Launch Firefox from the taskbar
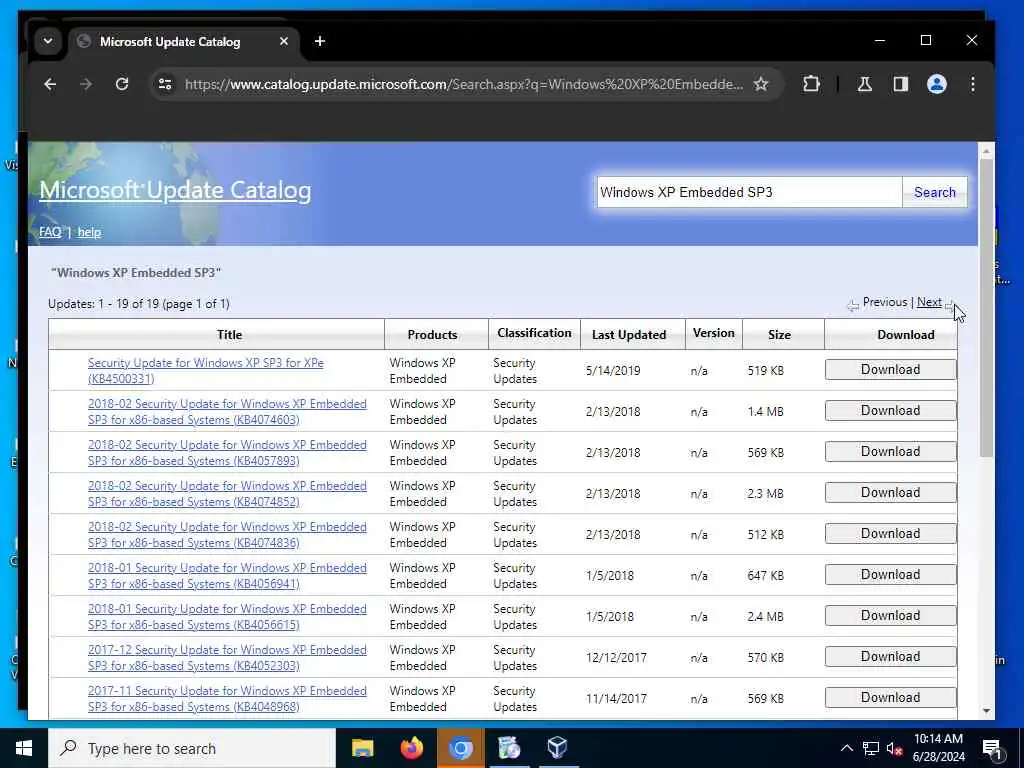The height and width of the screenshot is (768, 1024). point(411,748)
